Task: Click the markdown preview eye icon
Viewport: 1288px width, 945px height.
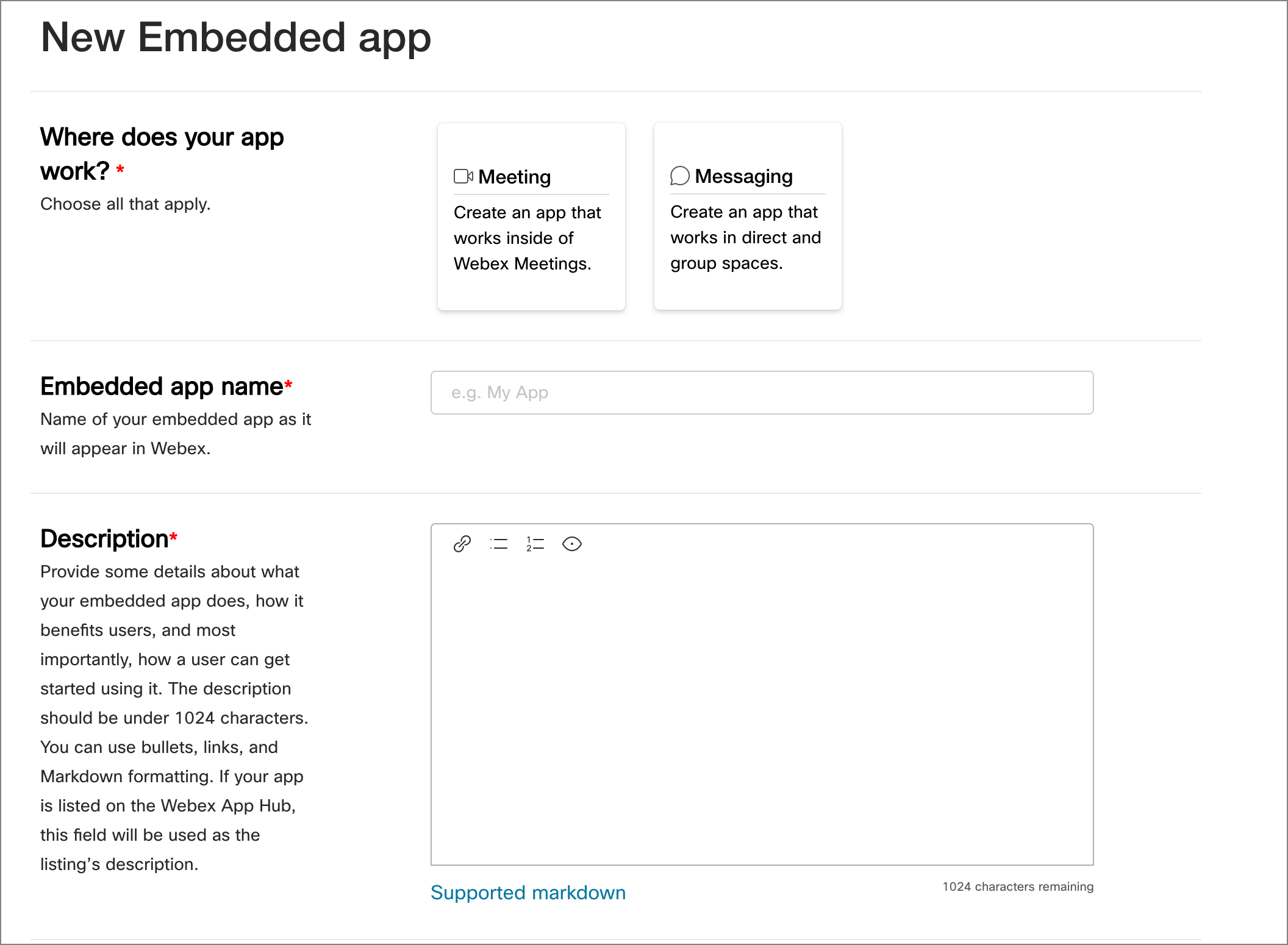Action: pyautogui.click(x=572, y=544)
